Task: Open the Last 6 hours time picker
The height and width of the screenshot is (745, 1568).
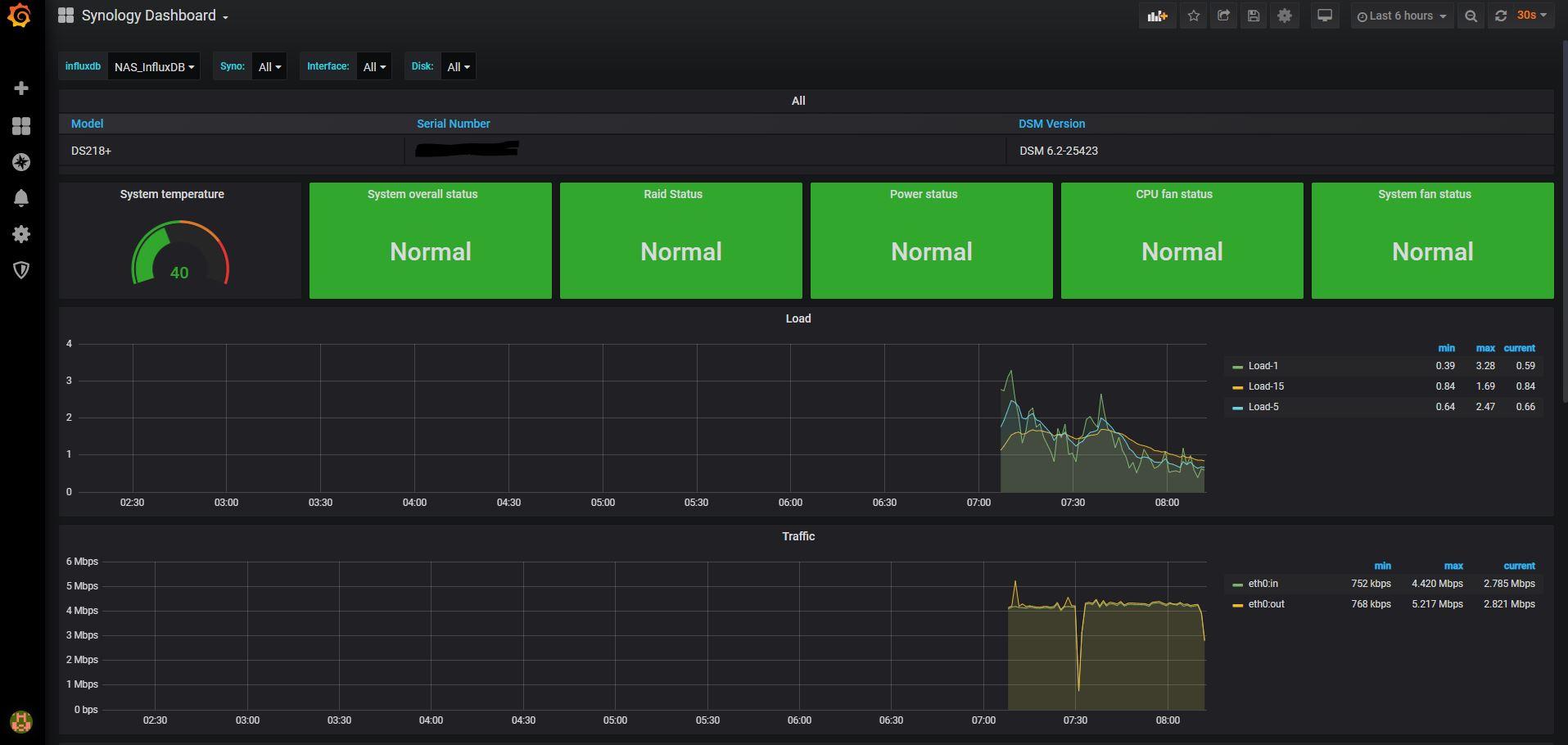Action: (1401, 16)
